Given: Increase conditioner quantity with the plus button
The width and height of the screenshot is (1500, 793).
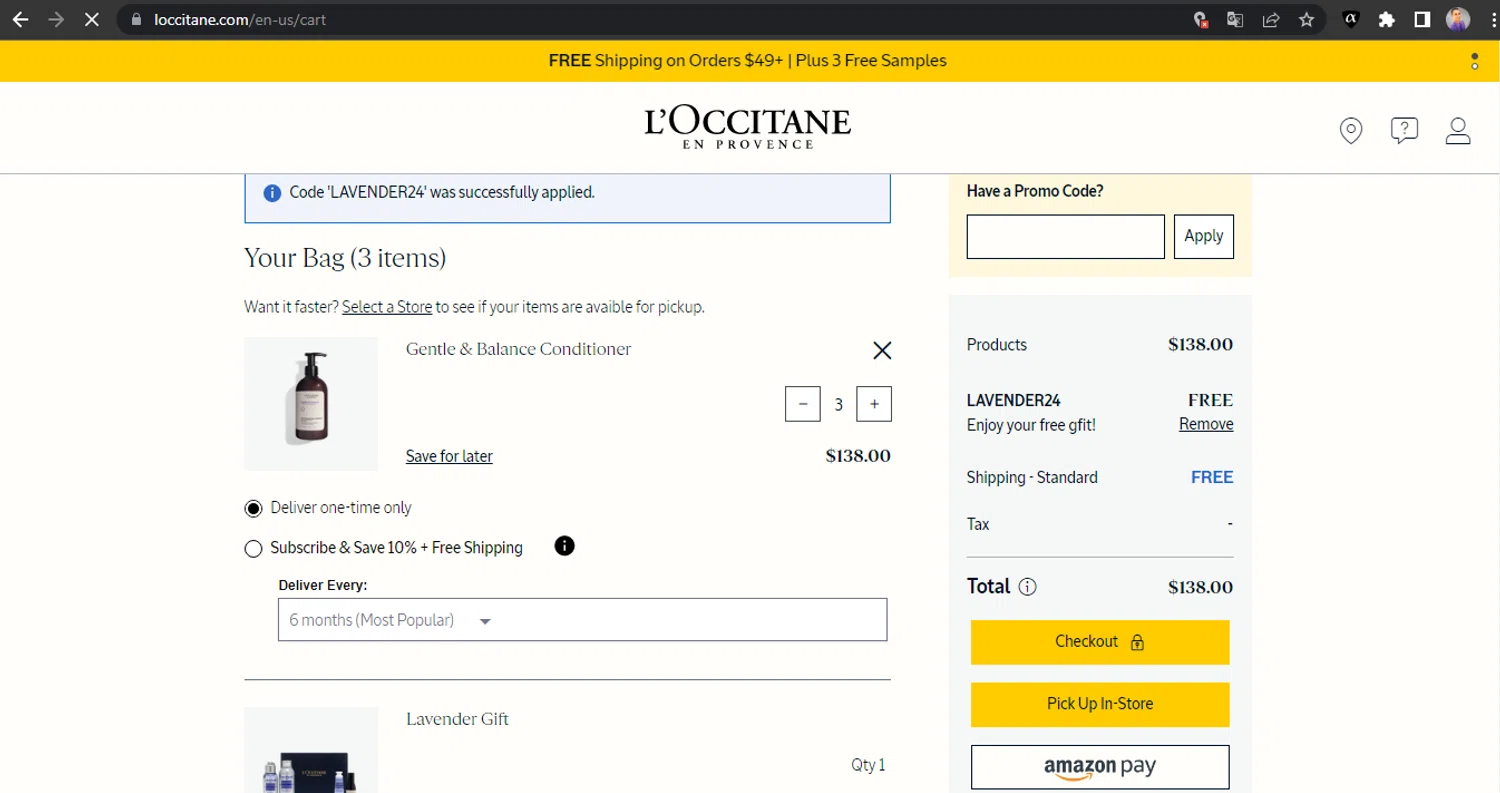Looking at the screenshot, I should pyautogui.click(x=874, y=404).
